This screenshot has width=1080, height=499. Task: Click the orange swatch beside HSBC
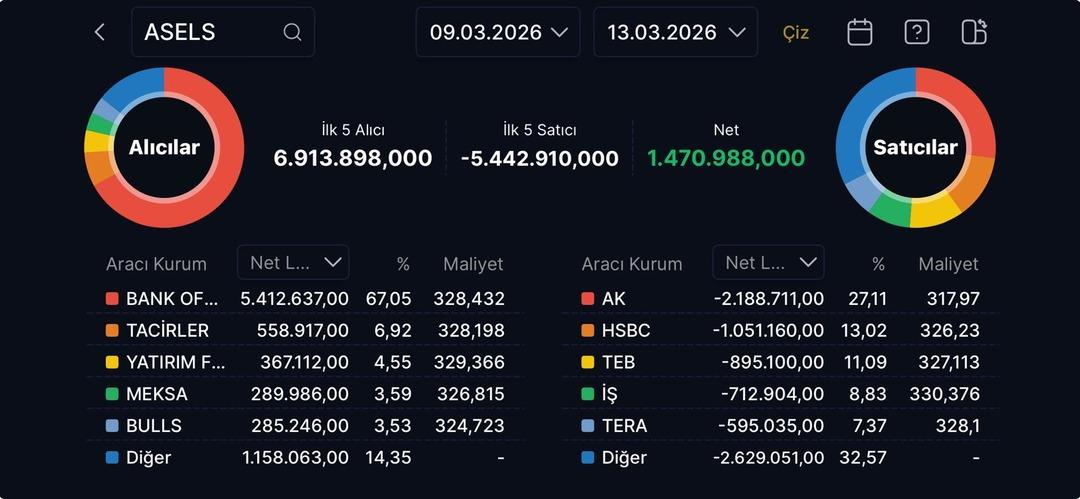tap(588, 330)
